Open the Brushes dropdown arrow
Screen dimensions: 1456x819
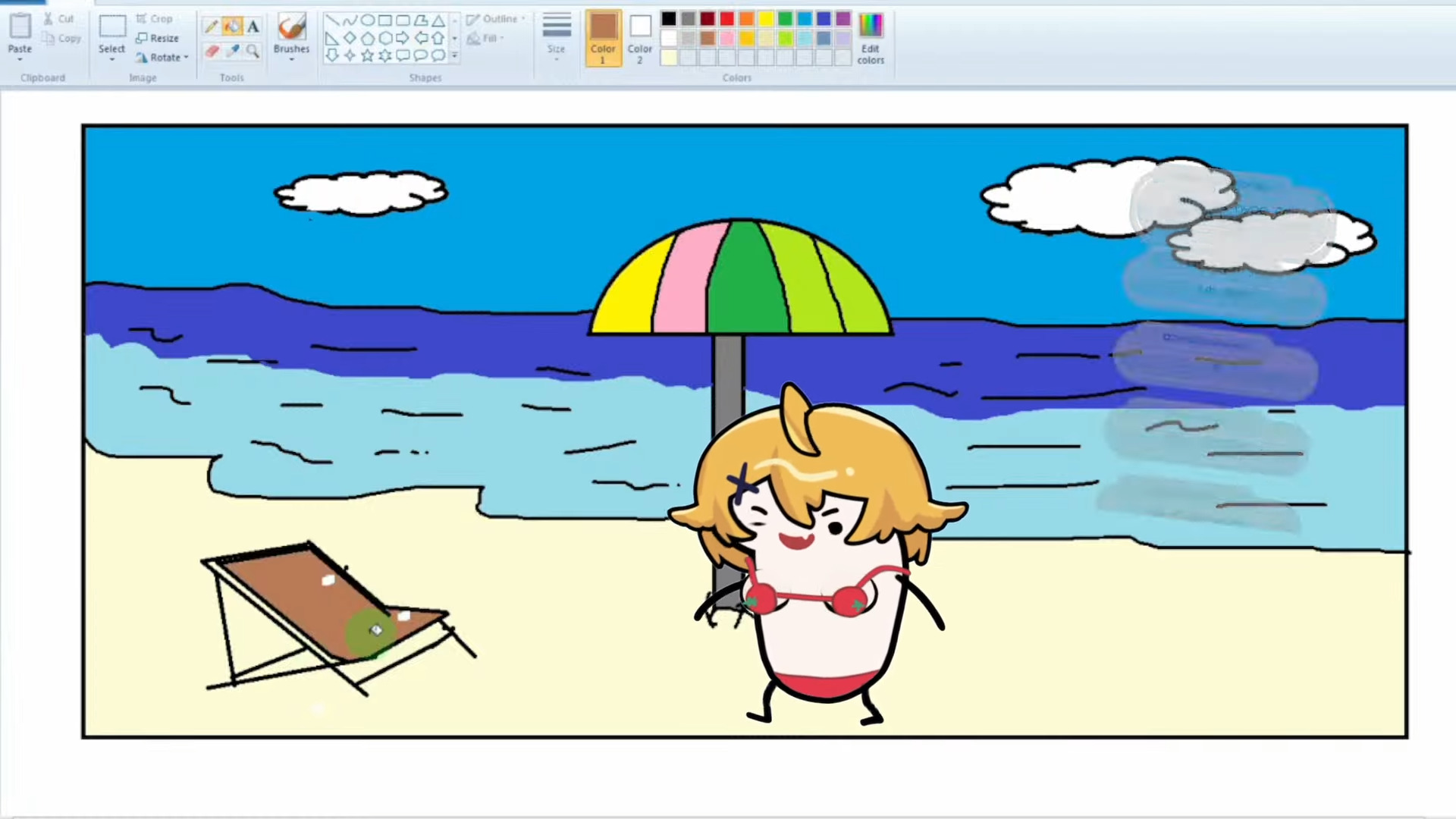click(x=291, y=59)
